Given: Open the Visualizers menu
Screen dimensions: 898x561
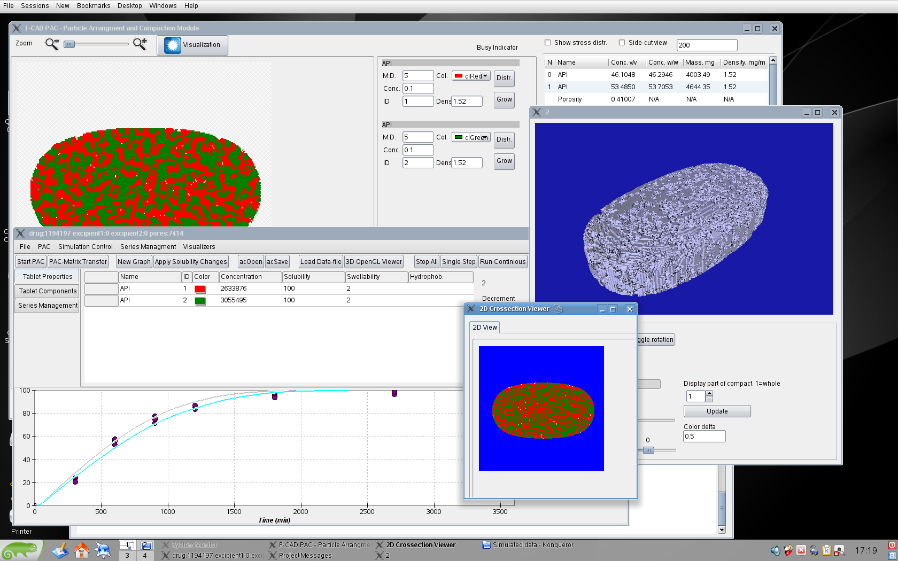Looking at the screenshot, I should click(x=199, y=246).
